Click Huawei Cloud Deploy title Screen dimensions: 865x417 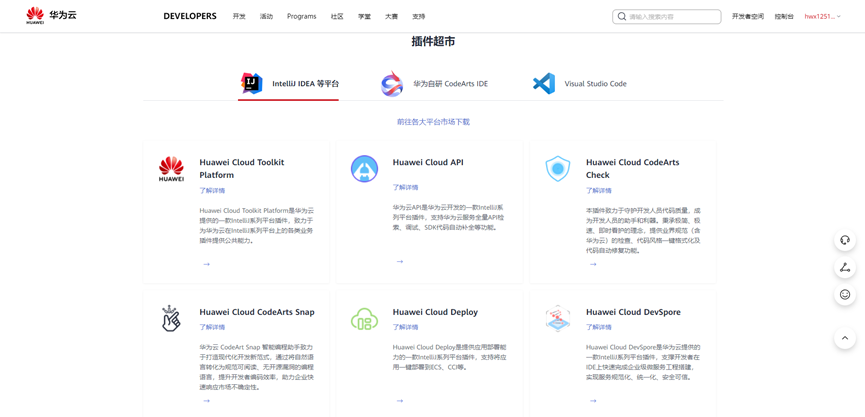pyautogui.click(x=435, y=312)
